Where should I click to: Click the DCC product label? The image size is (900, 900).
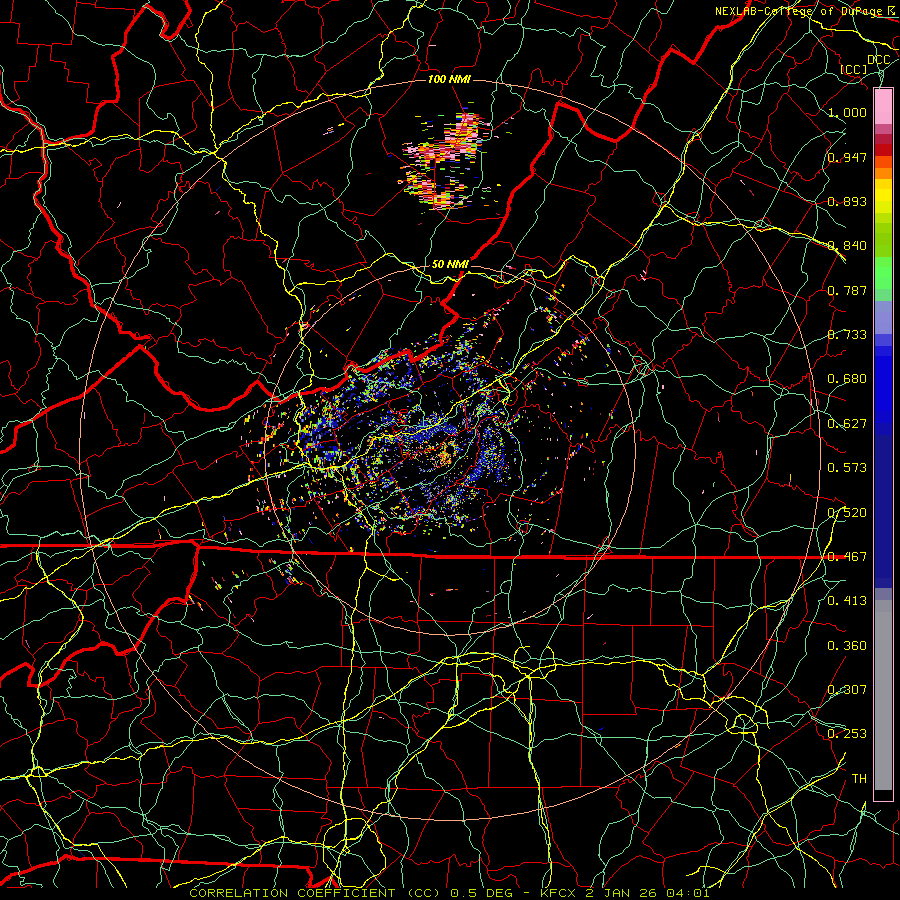tap(878, 60)
